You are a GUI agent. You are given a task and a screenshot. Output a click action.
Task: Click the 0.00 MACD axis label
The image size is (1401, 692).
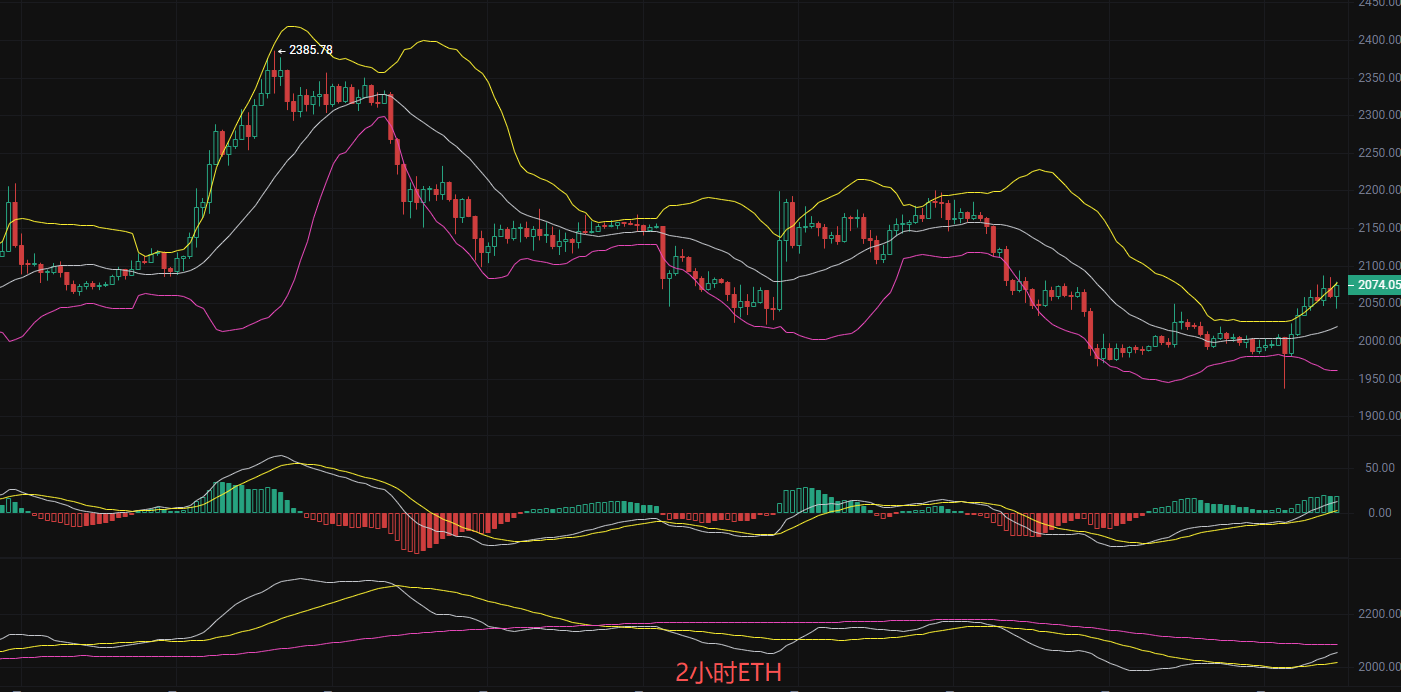(x=1380, y=513)
